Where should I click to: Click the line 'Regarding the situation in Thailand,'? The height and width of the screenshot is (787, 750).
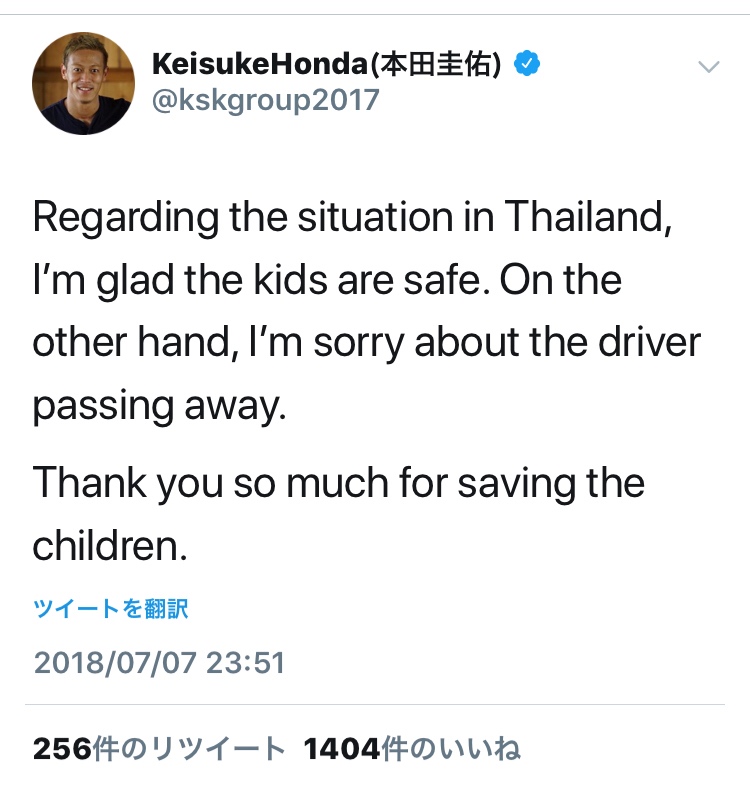pyautogui.click(x=352, y=218)
